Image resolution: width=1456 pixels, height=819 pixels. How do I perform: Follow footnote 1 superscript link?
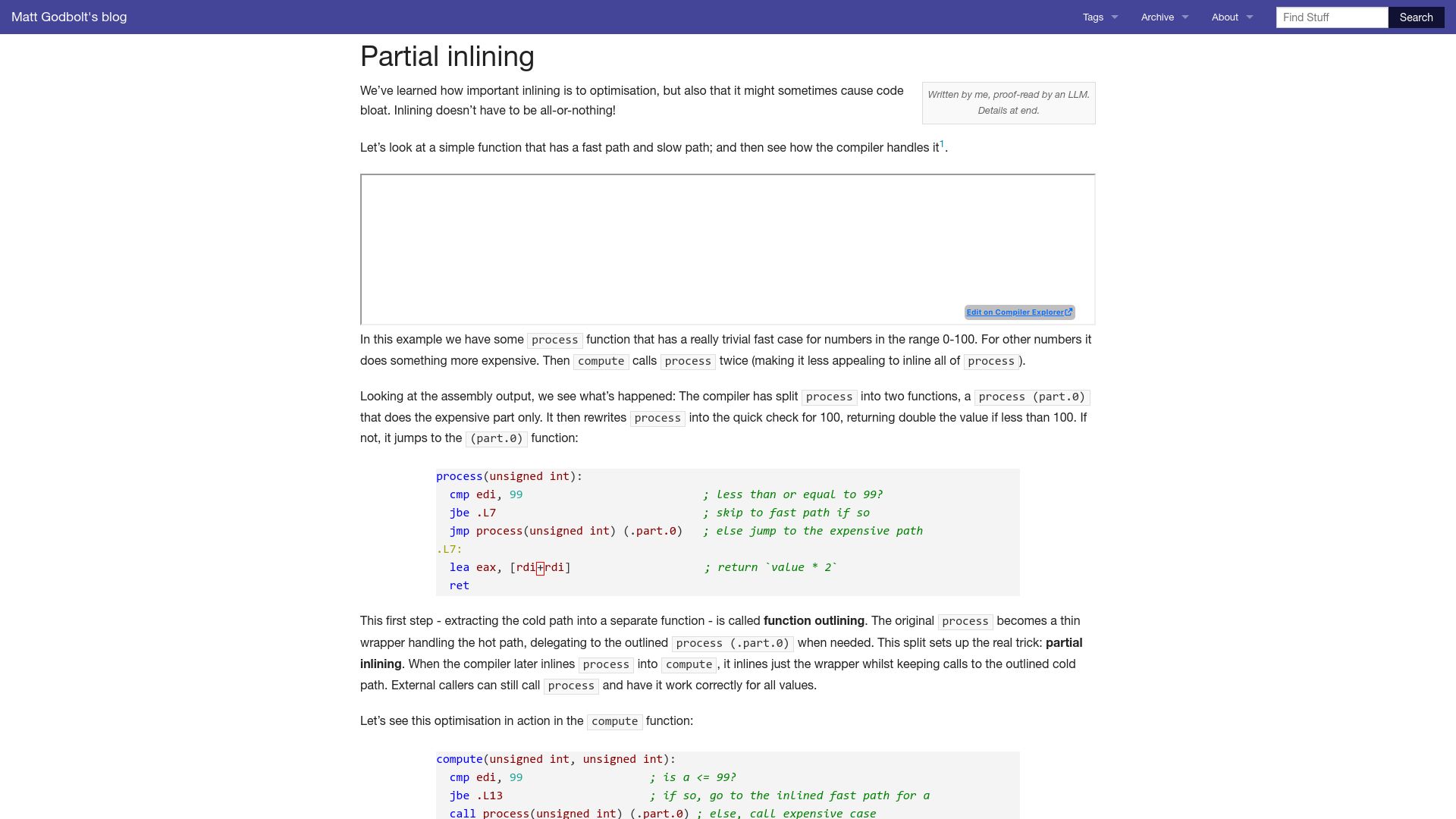click(x=942, y=143)
